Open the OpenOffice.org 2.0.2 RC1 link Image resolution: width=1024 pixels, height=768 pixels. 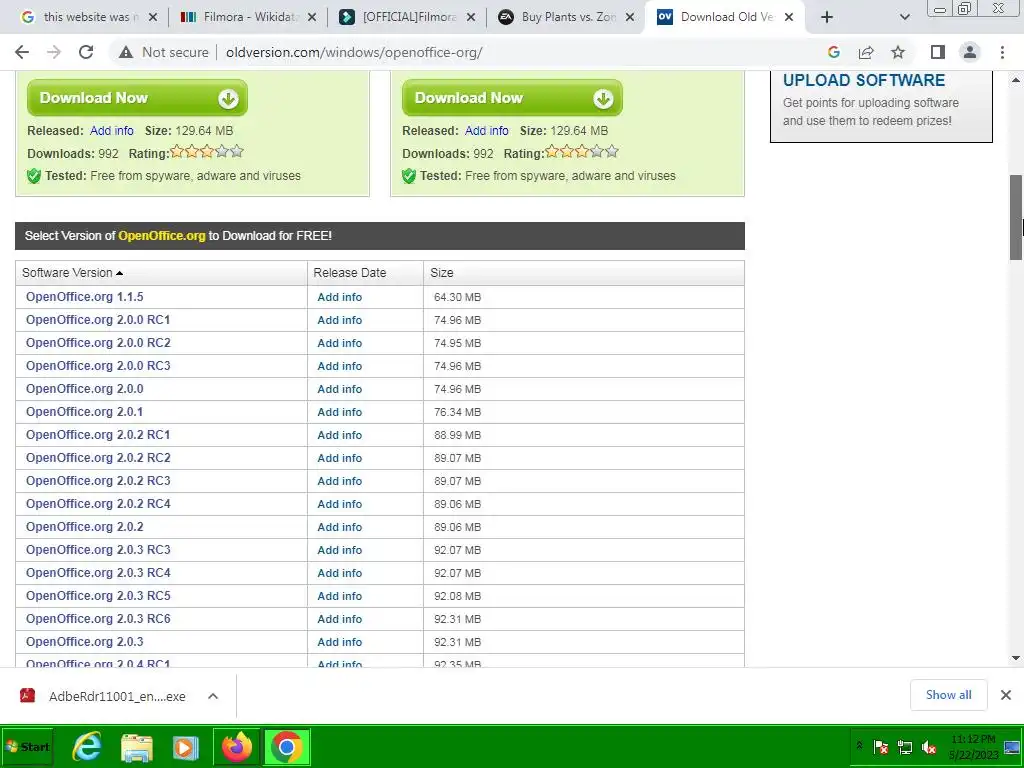[98, 434]
